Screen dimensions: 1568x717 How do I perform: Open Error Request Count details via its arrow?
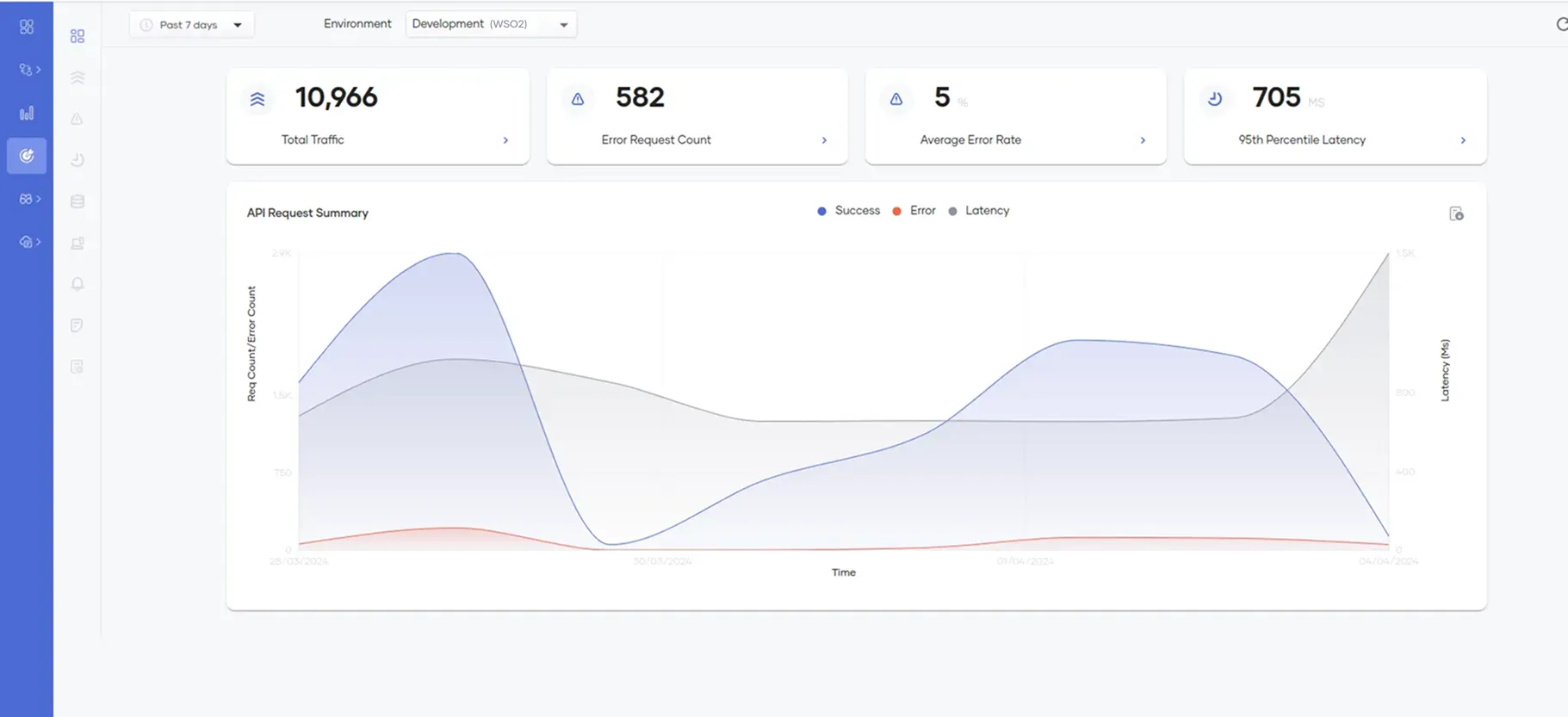point(824,140)
